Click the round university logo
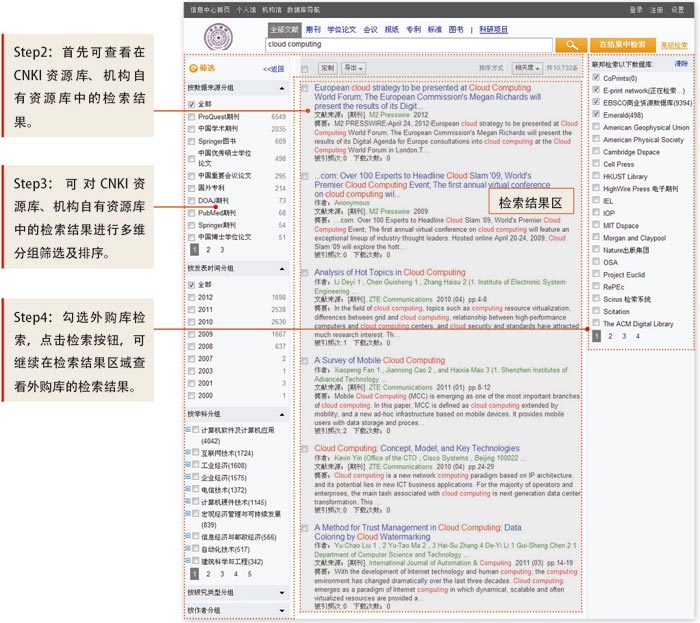The height and width of the screenshot is (623, 700). tap(218, 37)
